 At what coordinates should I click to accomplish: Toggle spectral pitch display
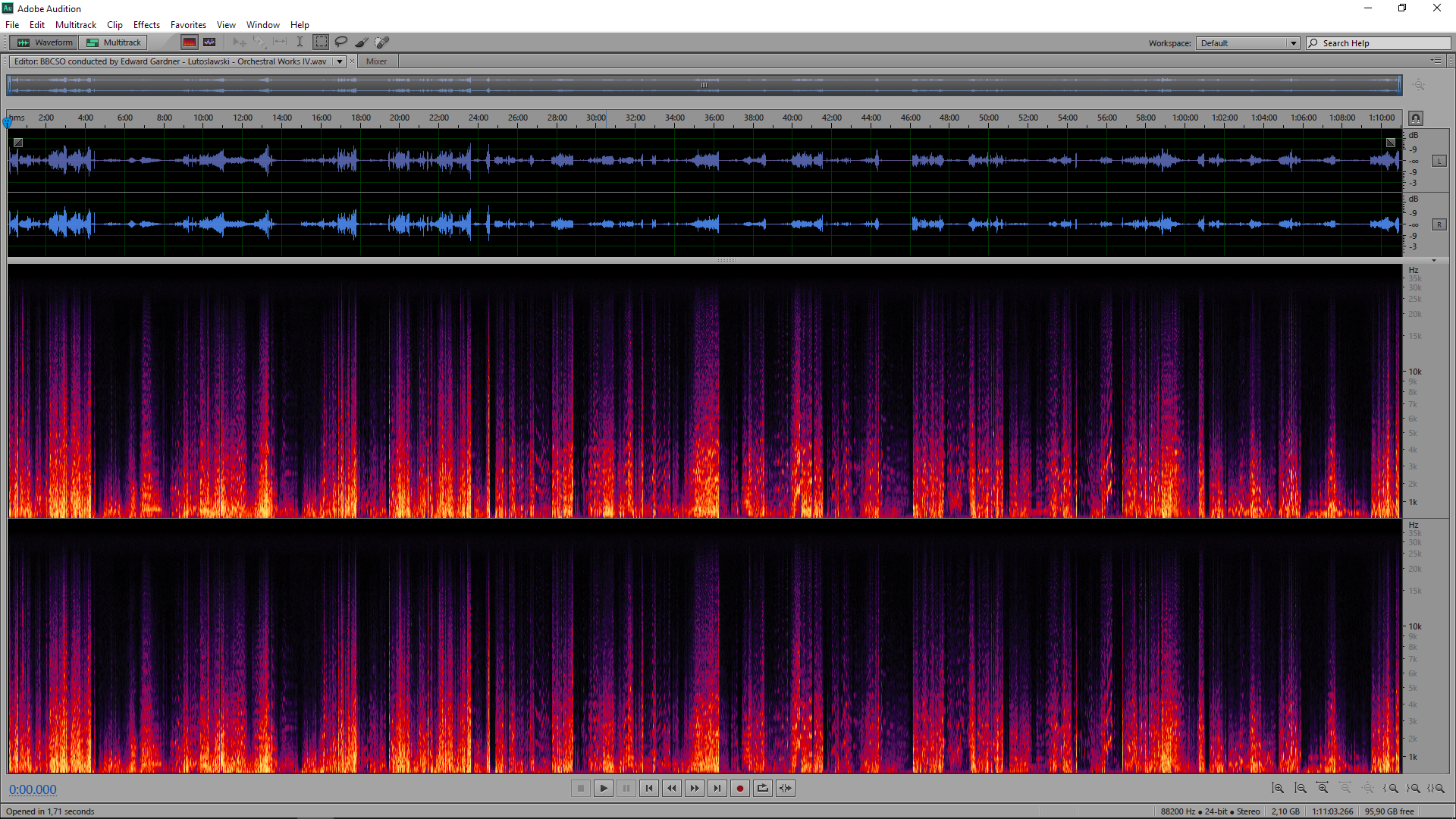pyautogui.click(x=209, y=42)
